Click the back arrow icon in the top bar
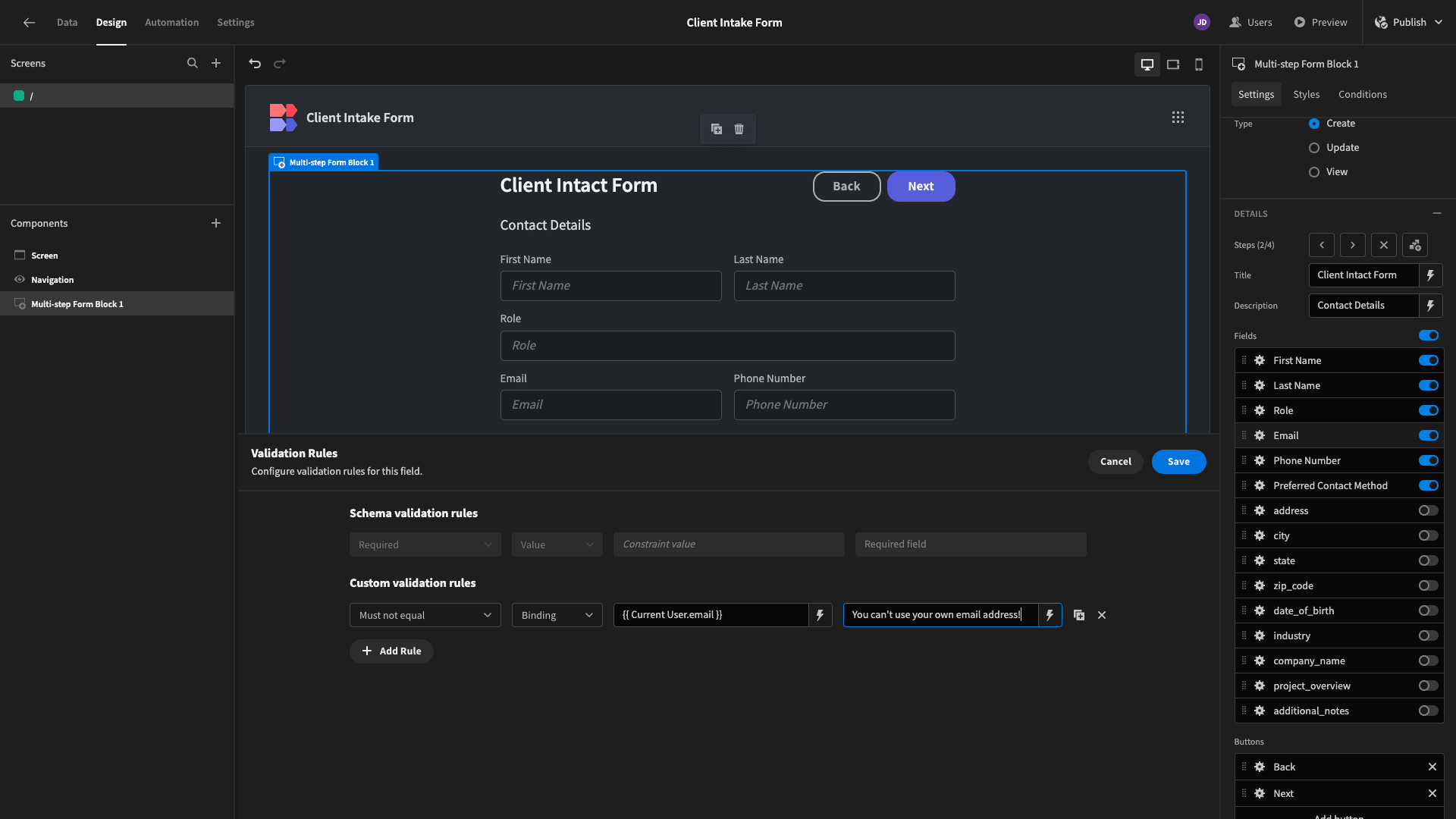1456x819 pixels. point(29,23)
